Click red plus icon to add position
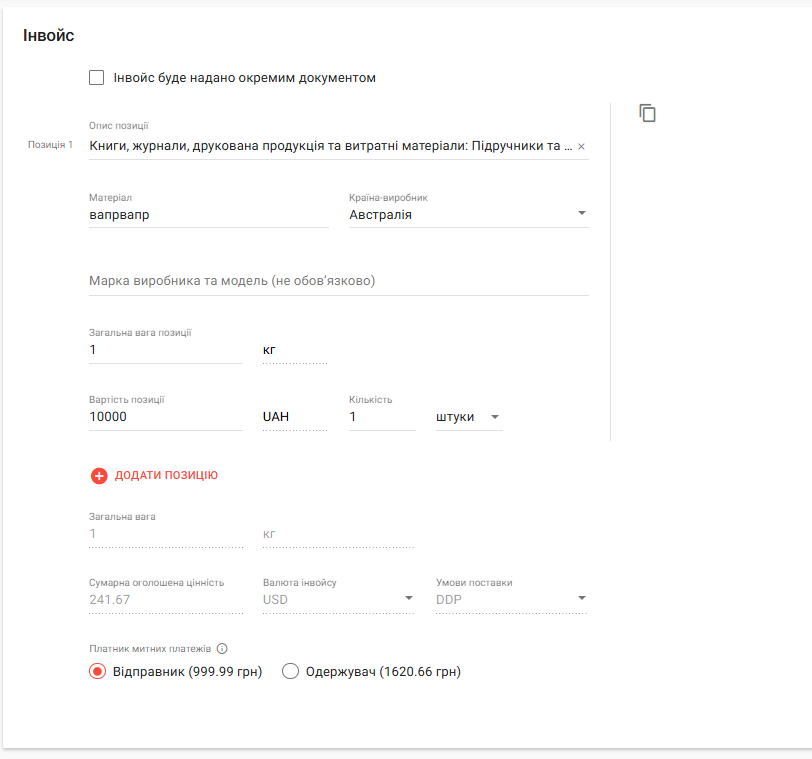 click(99, 475)
